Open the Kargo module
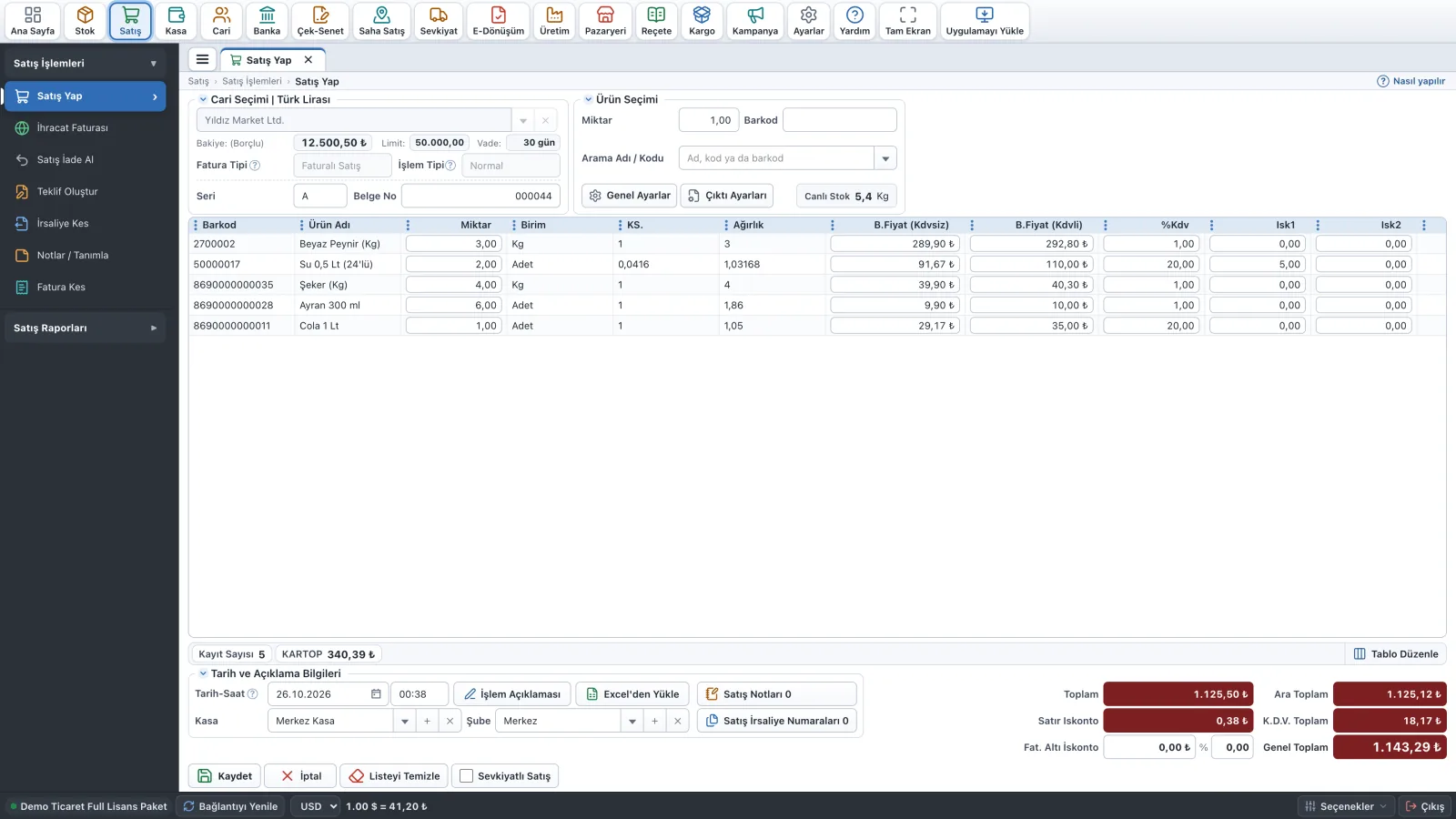This screenshot has height=819, width=1456. [702, 21]
